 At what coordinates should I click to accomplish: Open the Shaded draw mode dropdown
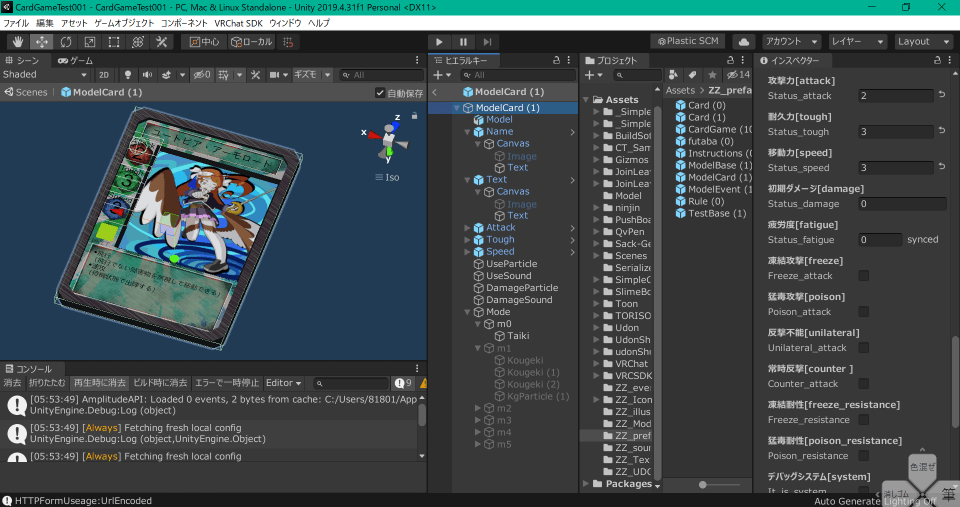point(45,75)
